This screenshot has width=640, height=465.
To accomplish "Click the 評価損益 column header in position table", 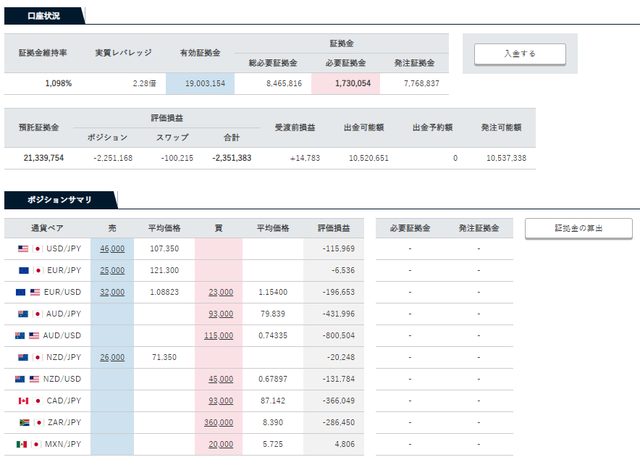I will pyautogui.click(x=334, y=228).
